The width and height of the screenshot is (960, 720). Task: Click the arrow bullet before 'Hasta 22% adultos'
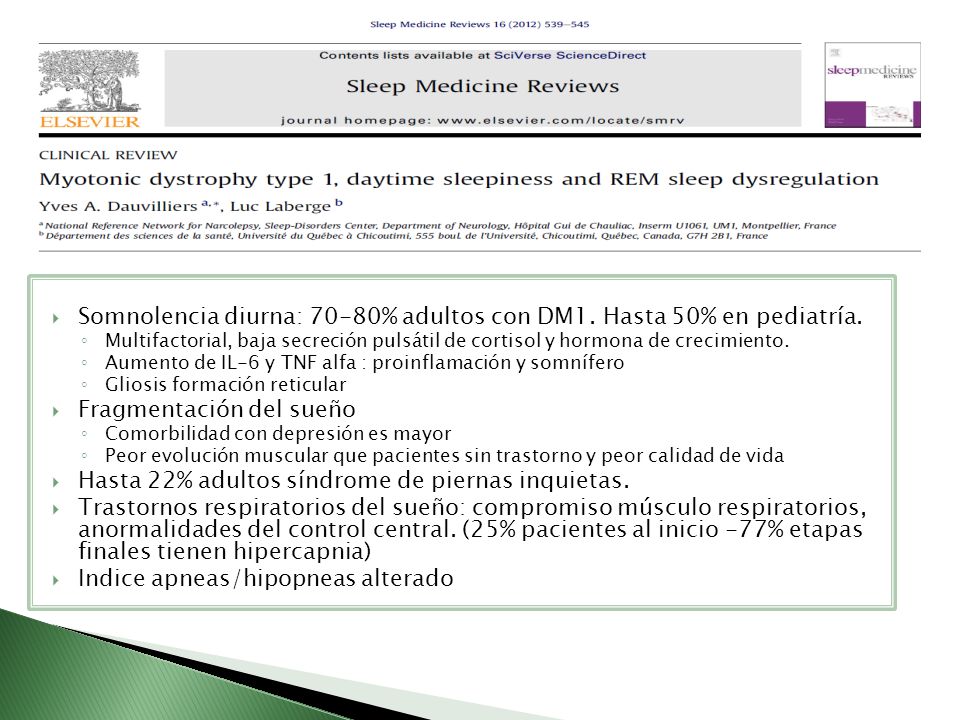56,482
